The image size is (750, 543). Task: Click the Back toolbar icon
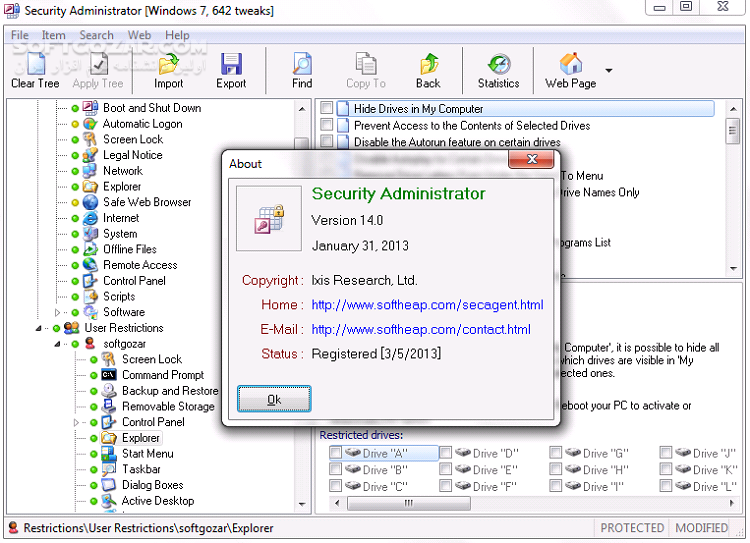click(x=429, y=64)
